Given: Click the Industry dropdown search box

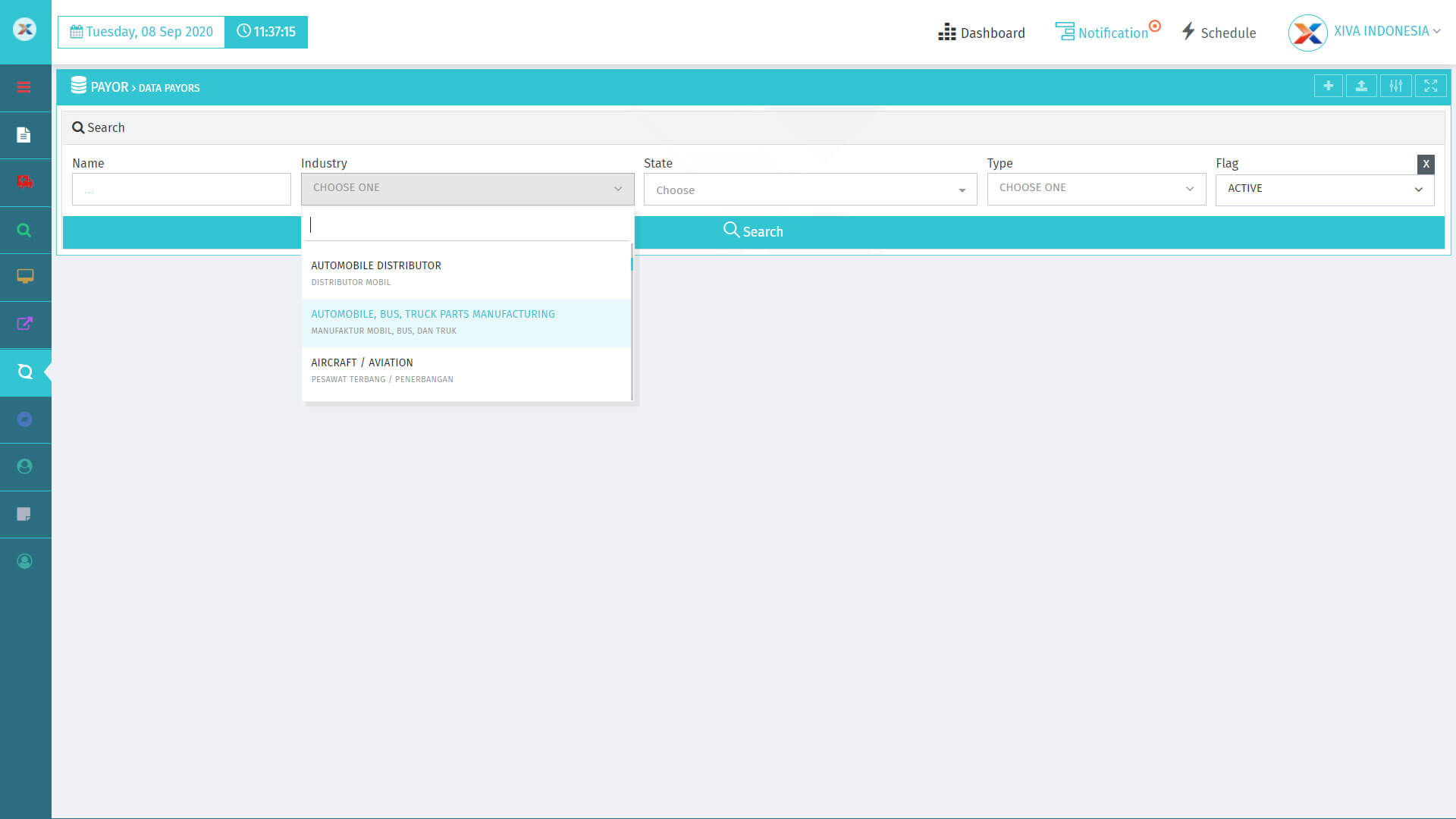Looking at the screenshot, I should click(x=467, y=225).
